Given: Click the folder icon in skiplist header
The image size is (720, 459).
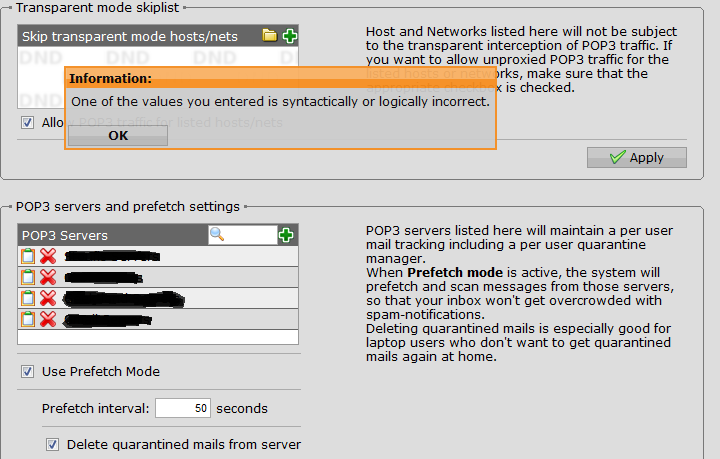Looking at the screenshot, I should 269,36.
